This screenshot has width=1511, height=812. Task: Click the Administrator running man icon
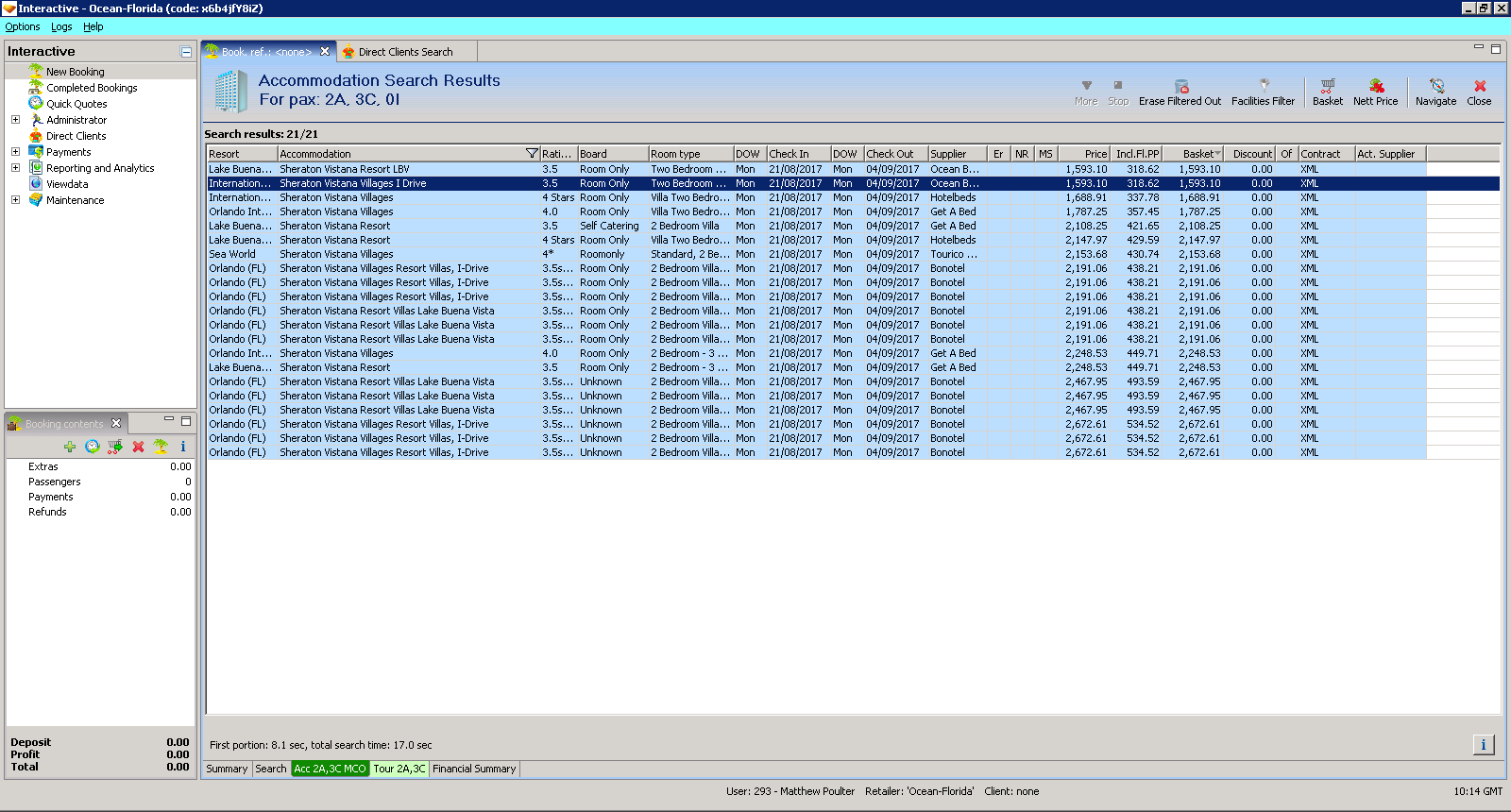point(36,119)
